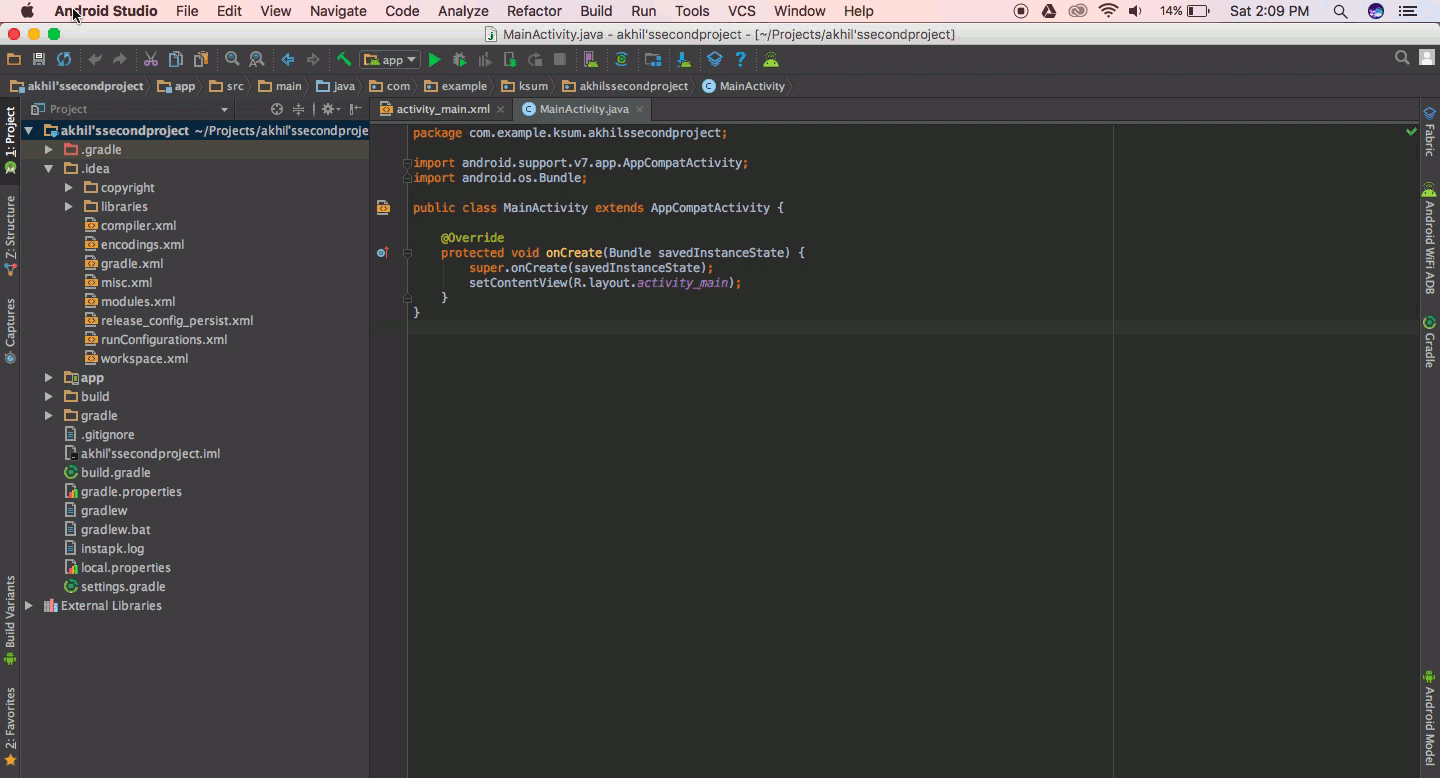Open Project Structure icon

coord(653,60)
